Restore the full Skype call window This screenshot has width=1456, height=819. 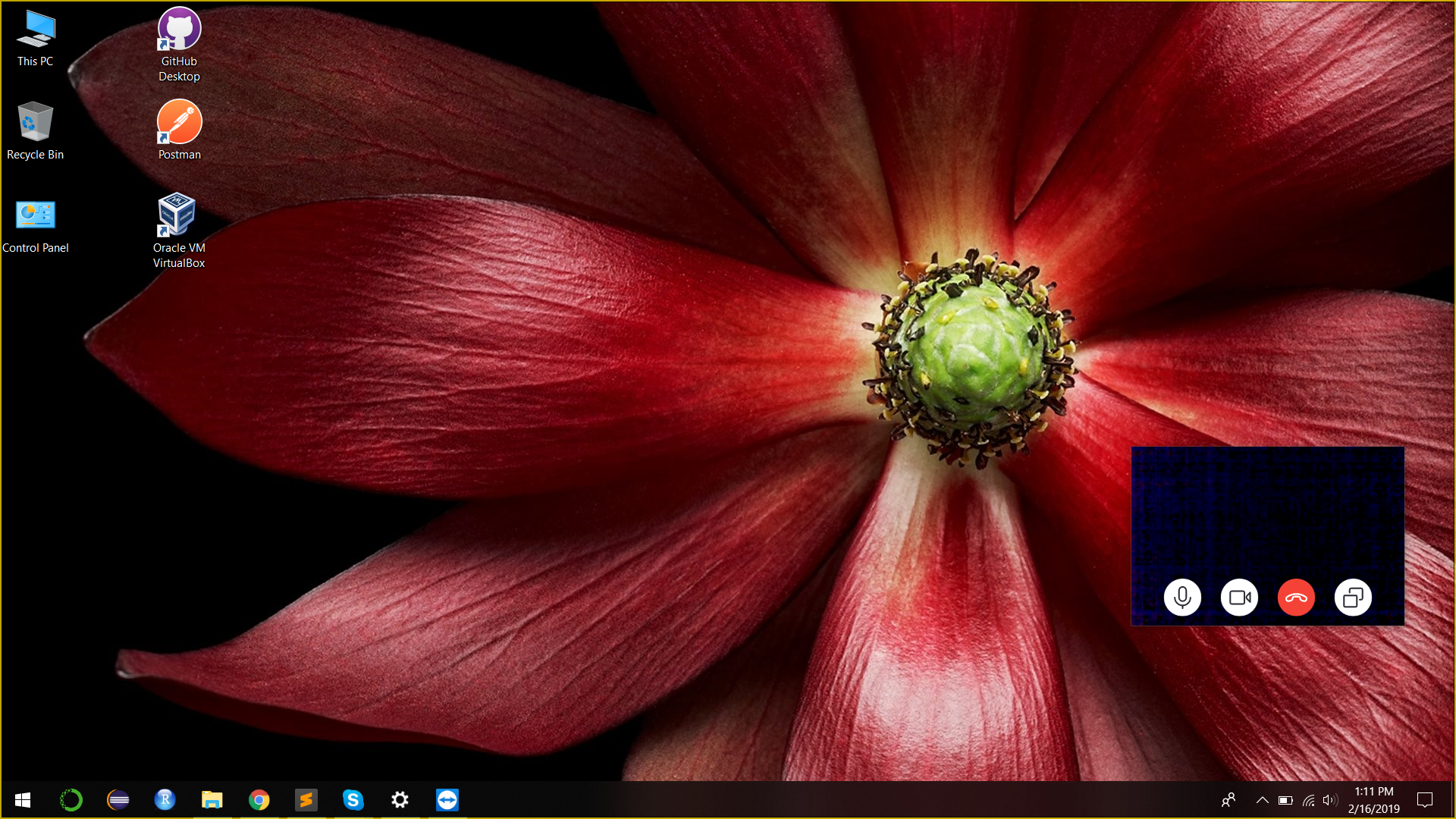point(1353,598)
